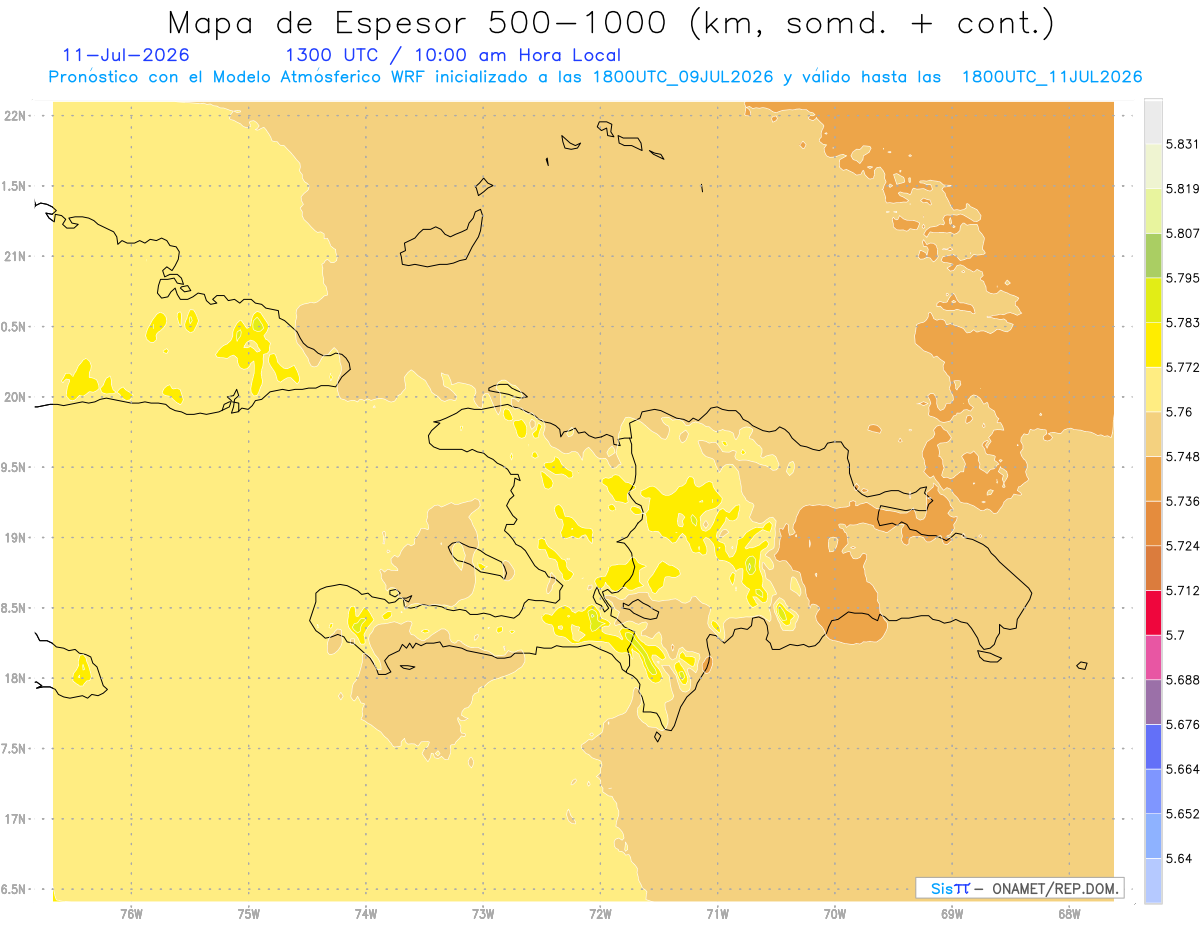Click the '19N' latitude label
Image resolution: width=1200 pixels, height=927 pixels.
(17, 538)
